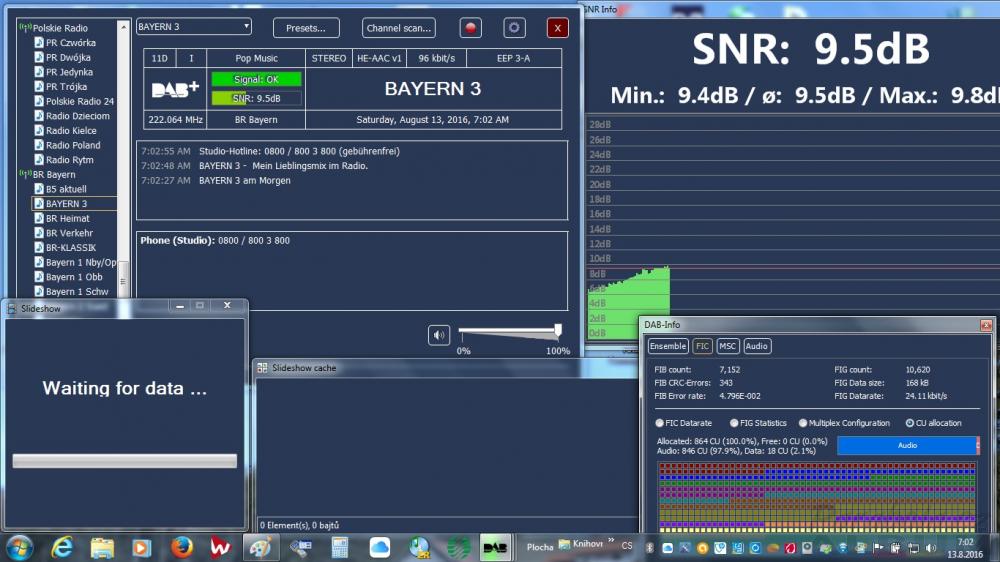Select the PR Czwórka station icon
This screenshot has height=562, width=1000.
click(x=39, y=43)
